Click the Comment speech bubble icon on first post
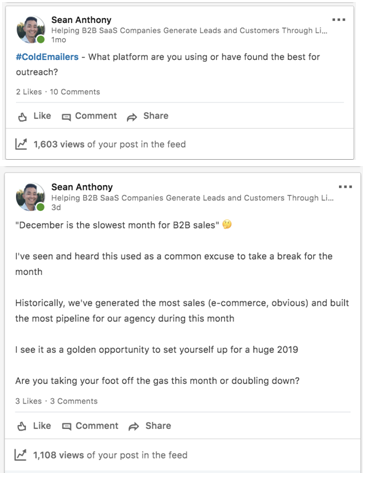Screen dimensions: 367x480 66,117
